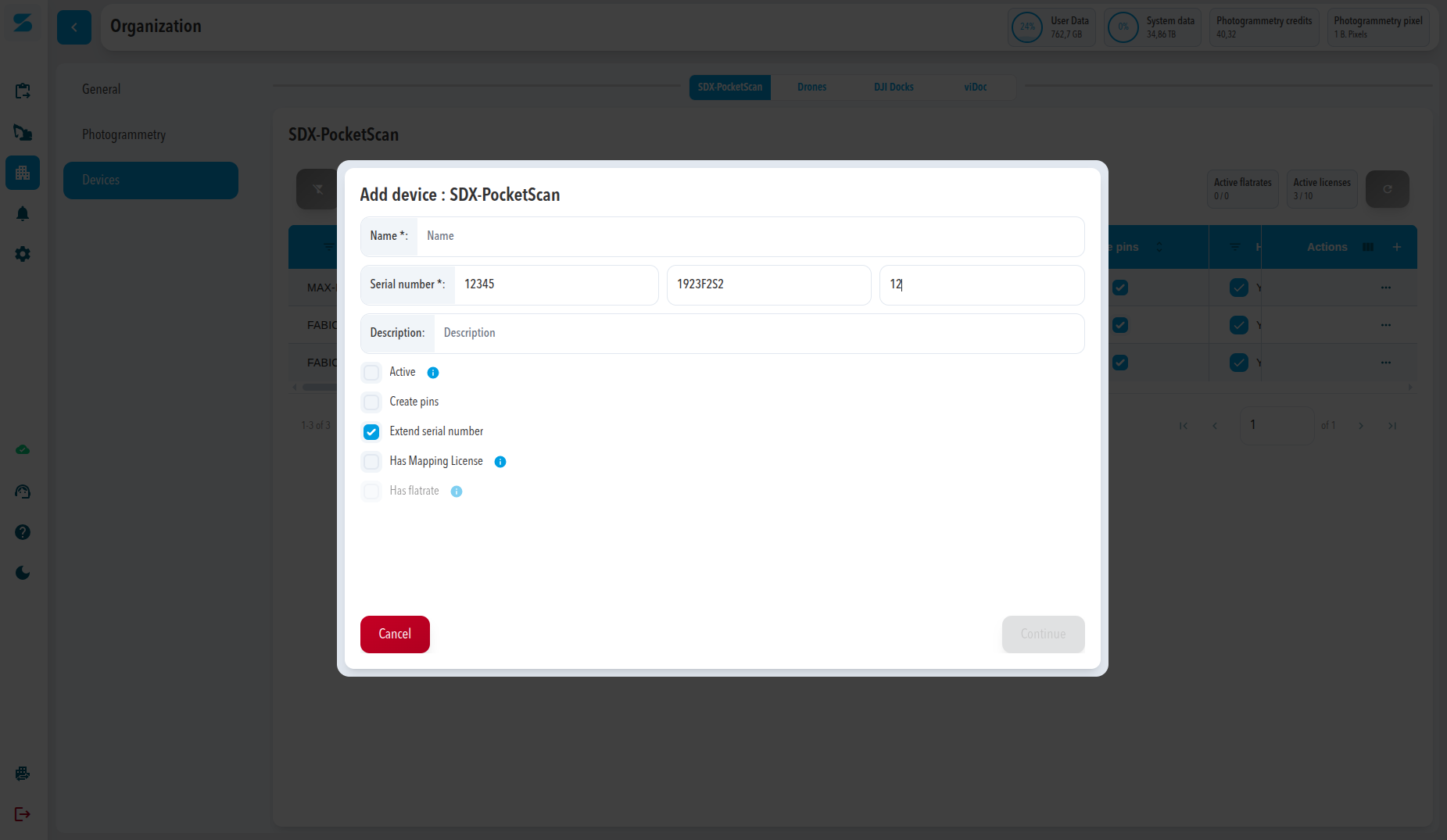This screenshot has height=840, width=1447.
Task: Click the info icon next to Has flatrate
Action: [x=457, y=491]
